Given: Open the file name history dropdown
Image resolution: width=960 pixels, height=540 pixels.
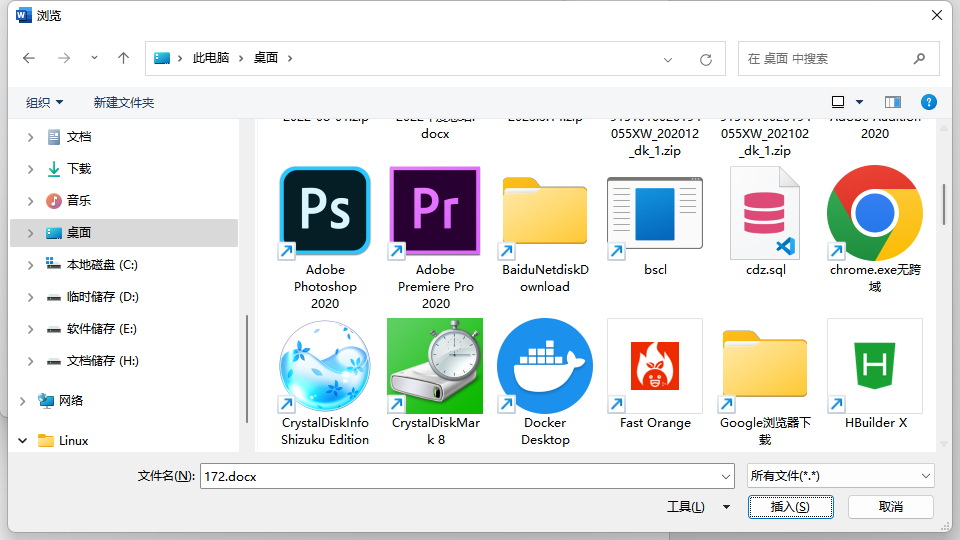Looking at the screenshot, I should point(726,476).
